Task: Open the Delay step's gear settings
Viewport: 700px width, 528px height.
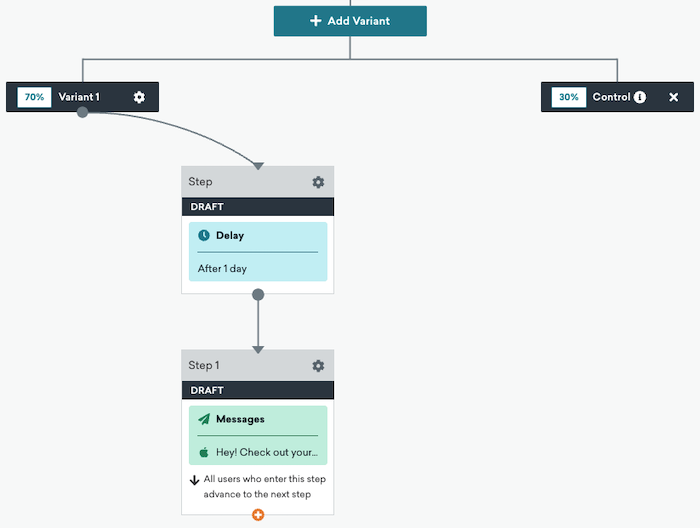Action: coord(318,182)
